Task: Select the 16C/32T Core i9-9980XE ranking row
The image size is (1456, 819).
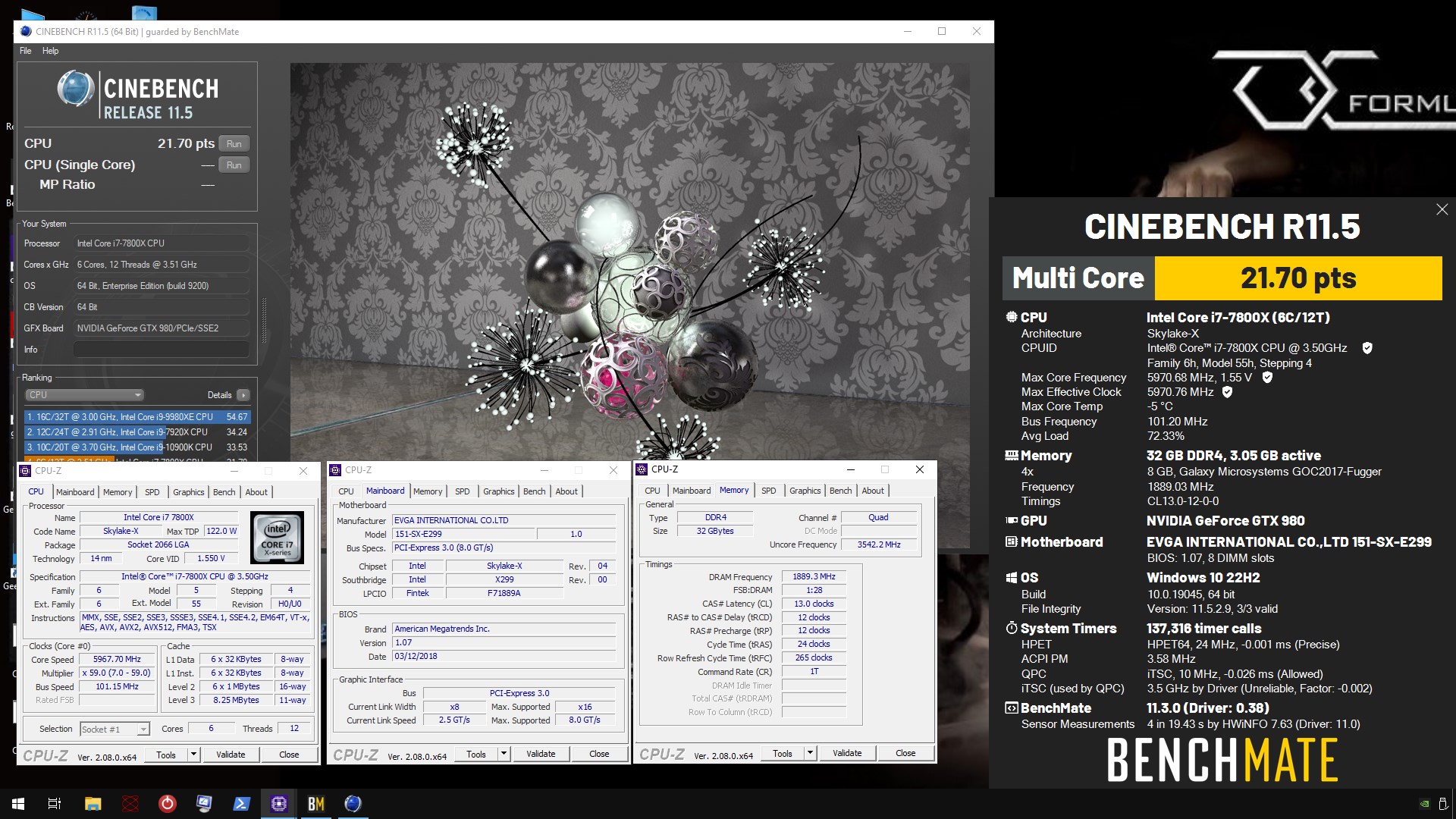Action: click(137, 417)
